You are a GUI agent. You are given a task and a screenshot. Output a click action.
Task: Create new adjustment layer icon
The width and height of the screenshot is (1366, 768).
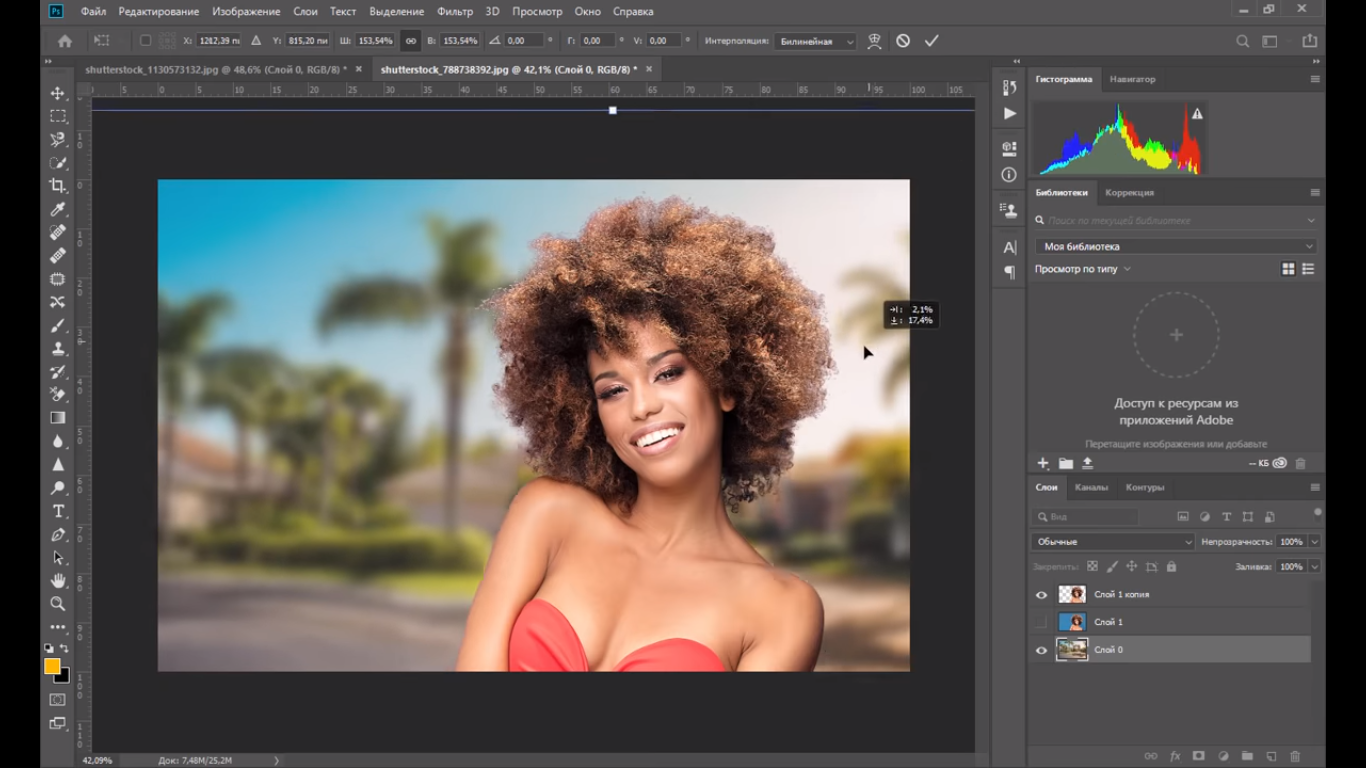[1223, 756]
